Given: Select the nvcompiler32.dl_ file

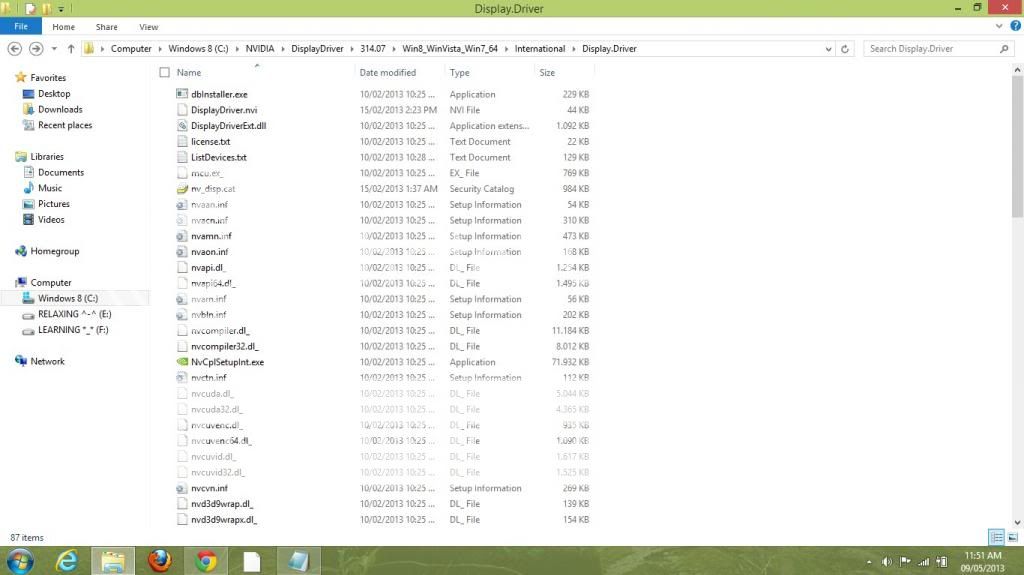Looking at the screenshot, I should pos(224,346).
